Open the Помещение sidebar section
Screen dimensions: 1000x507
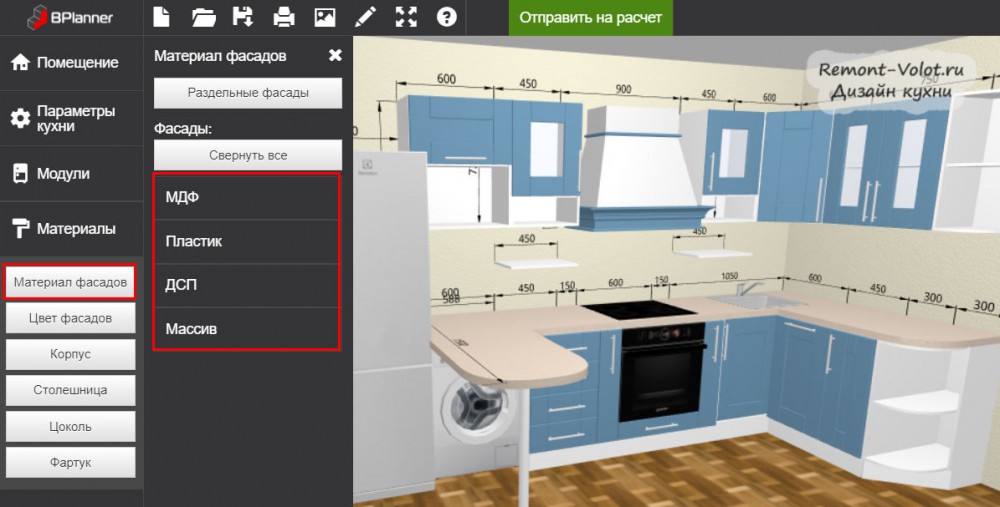point(72,62)
